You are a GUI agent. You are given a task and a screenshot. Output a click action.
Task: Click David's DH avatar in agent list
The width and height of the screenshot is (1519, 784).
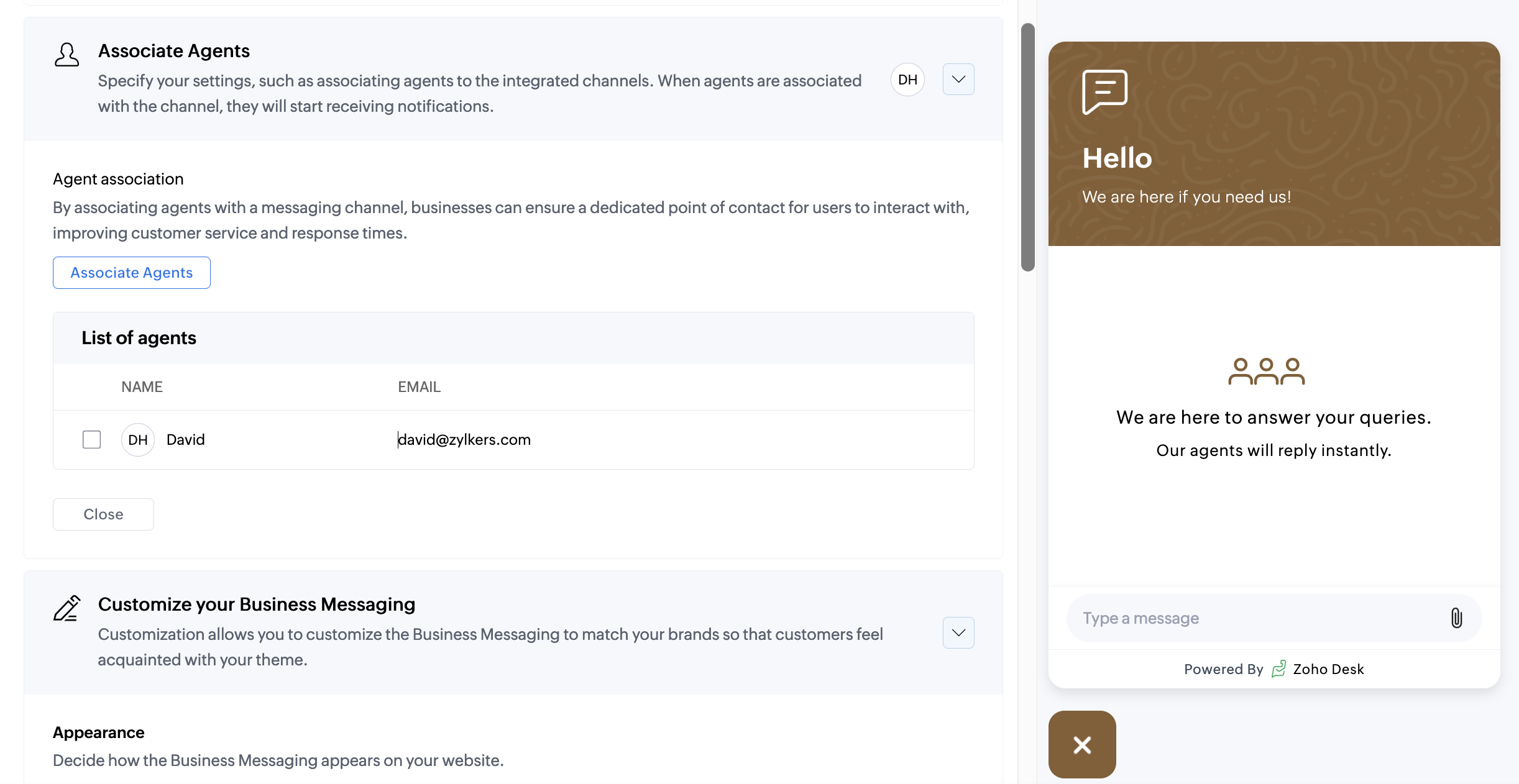pos(137,440)
